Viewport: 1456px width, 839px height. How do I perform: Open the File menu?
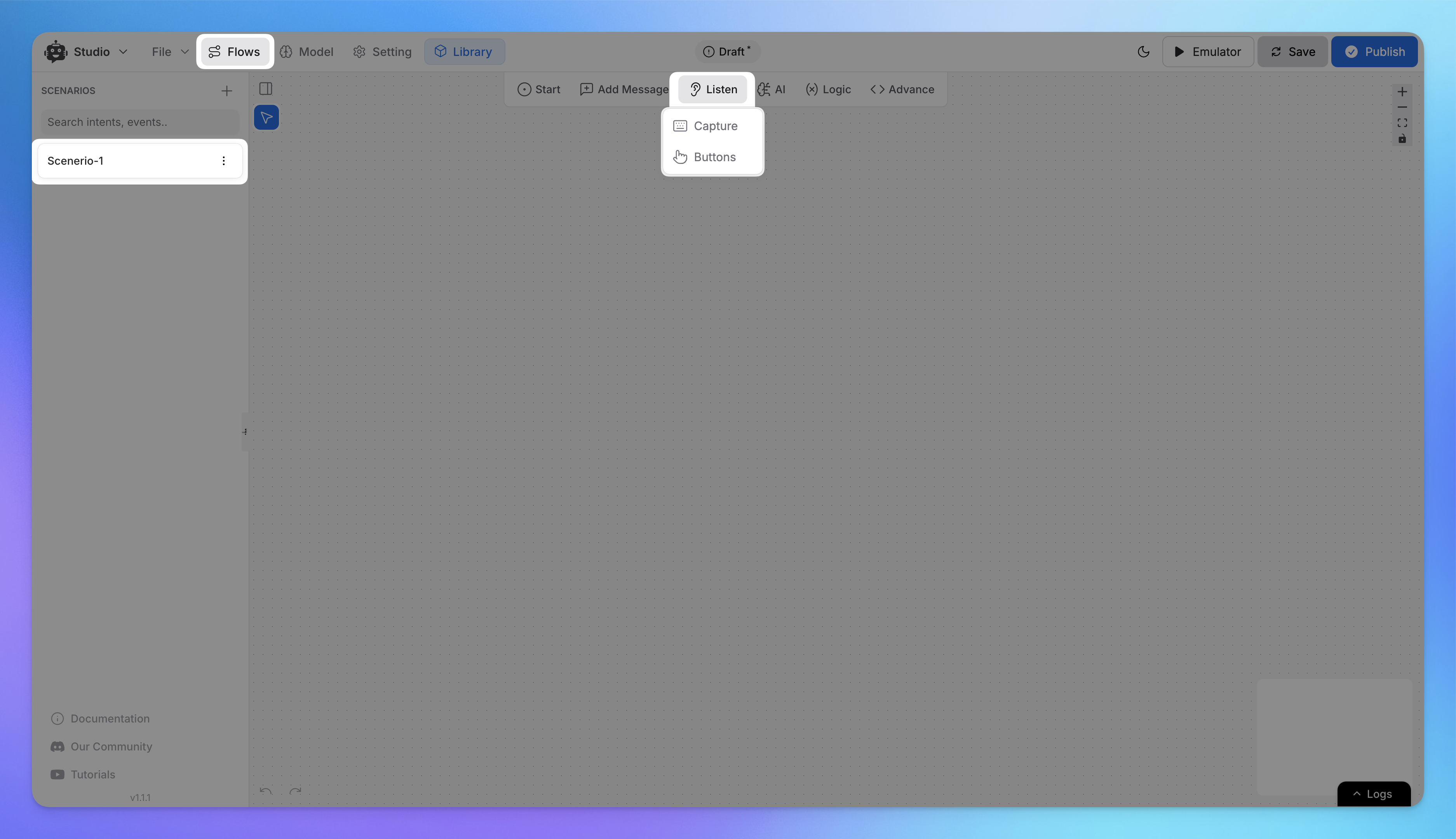click(170, 52)
